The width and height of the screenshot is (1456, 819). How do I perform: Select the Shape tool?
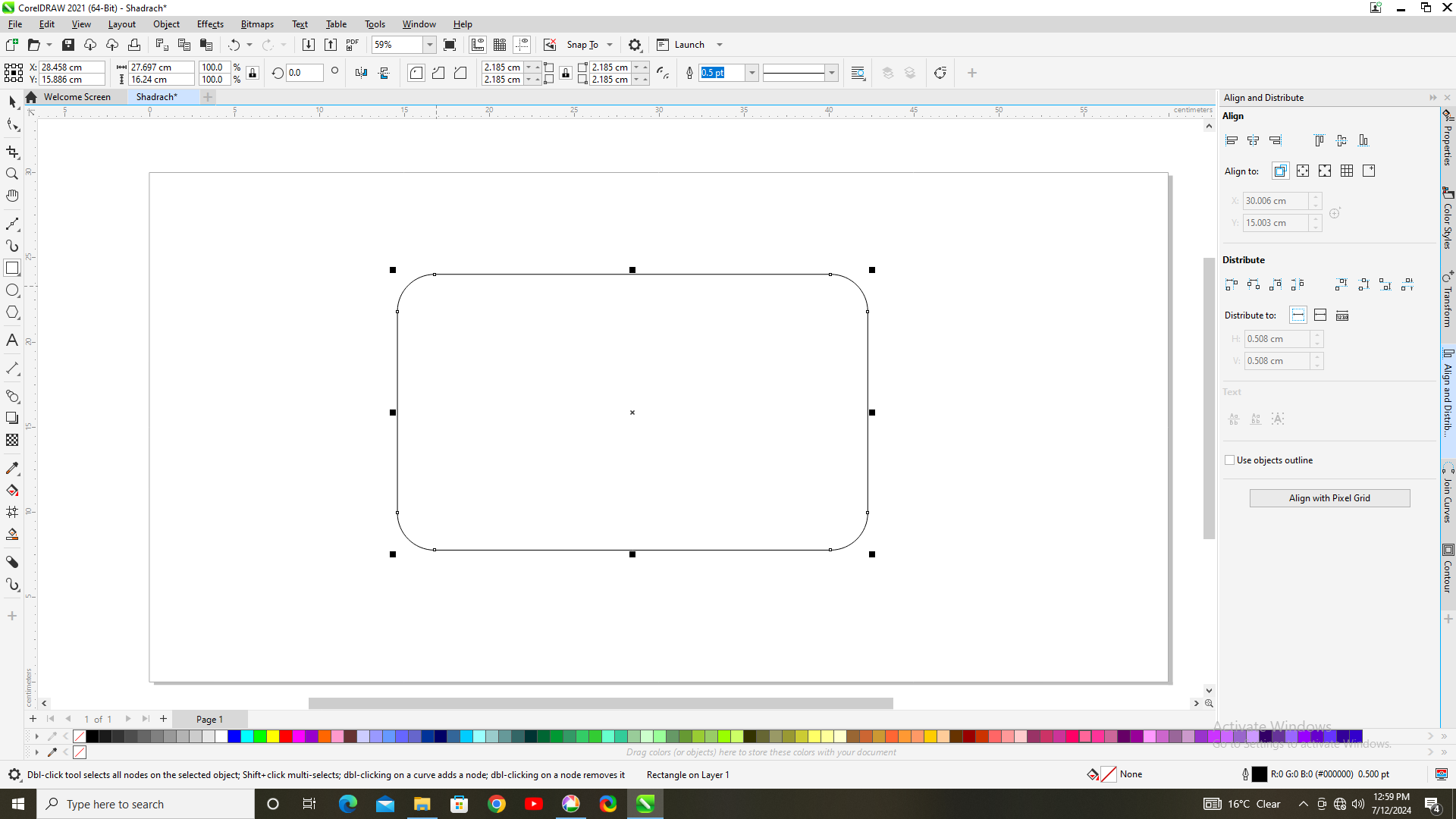pos(12,124)
